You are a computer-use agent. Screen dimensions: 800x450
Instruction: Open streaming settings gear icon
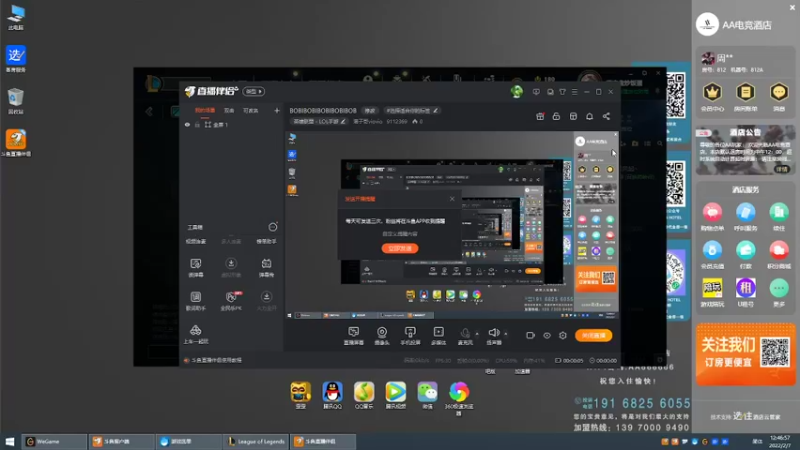[x=563, y=335]
